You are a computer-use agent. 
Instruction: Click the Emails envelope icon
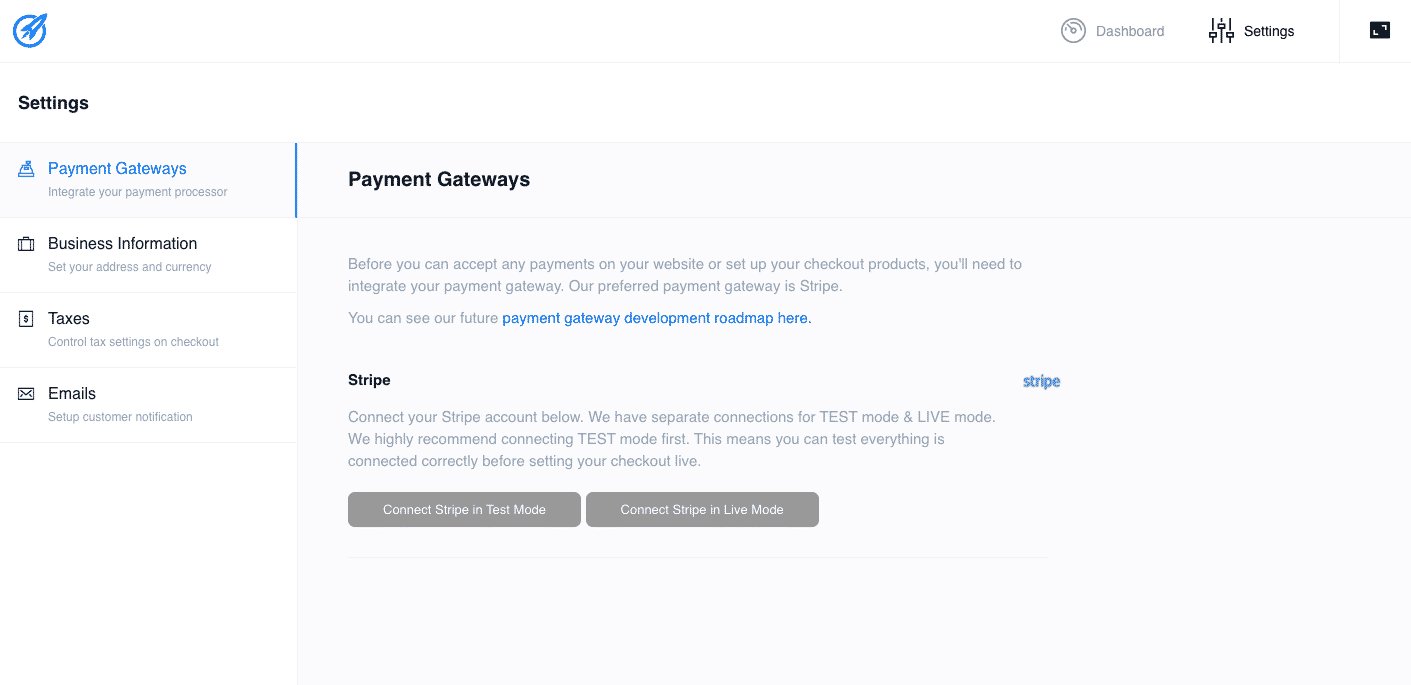coord(26,394)
